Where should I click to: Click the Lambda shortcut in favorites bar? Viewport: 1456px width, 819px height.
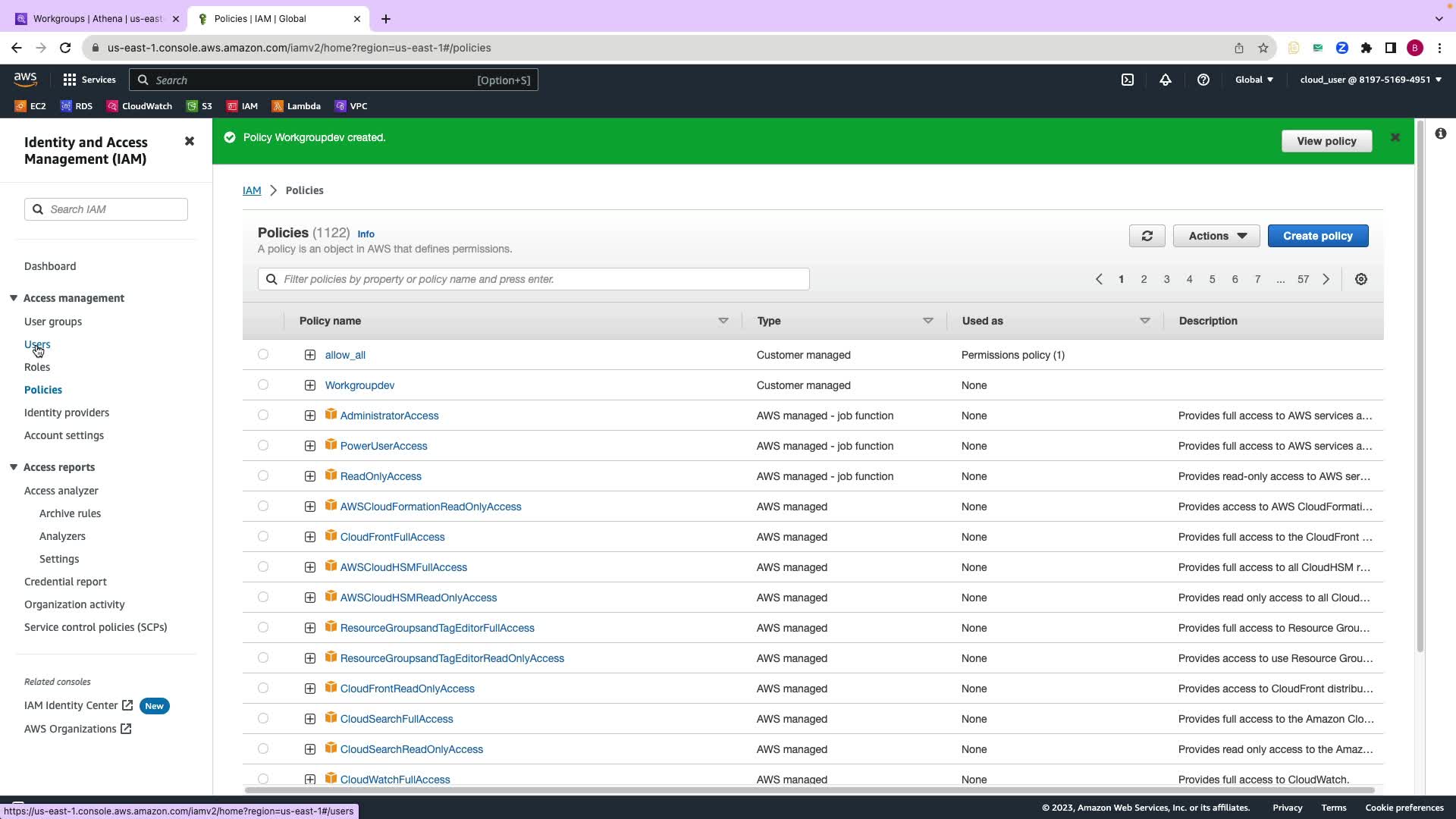[x=296, y=106]
